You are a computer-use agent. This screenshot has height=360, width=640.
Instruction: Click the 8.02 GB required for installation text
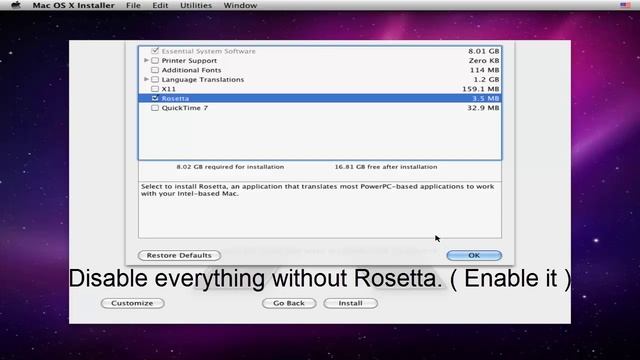tap(230, 167)
